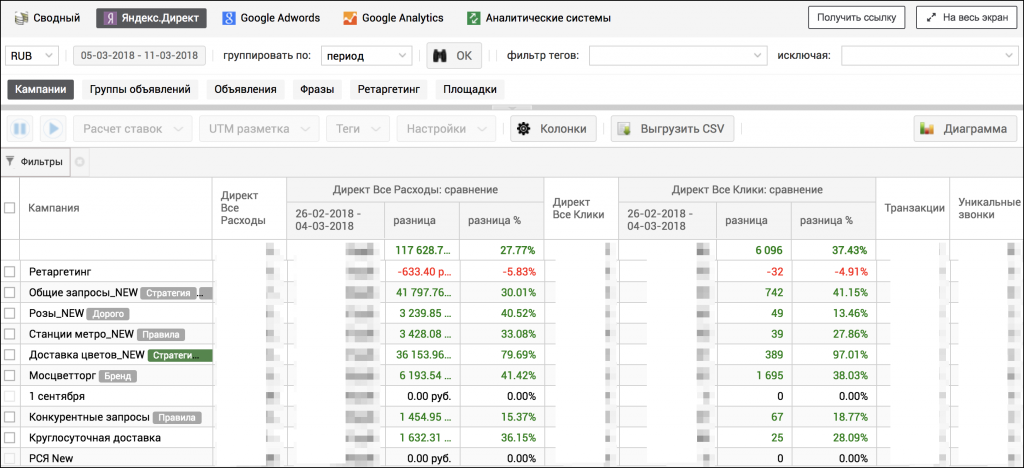Select the Ретаргетинг sub-tab
The width and height of the screenshot is (1024, 468).
tap(388, 89)
